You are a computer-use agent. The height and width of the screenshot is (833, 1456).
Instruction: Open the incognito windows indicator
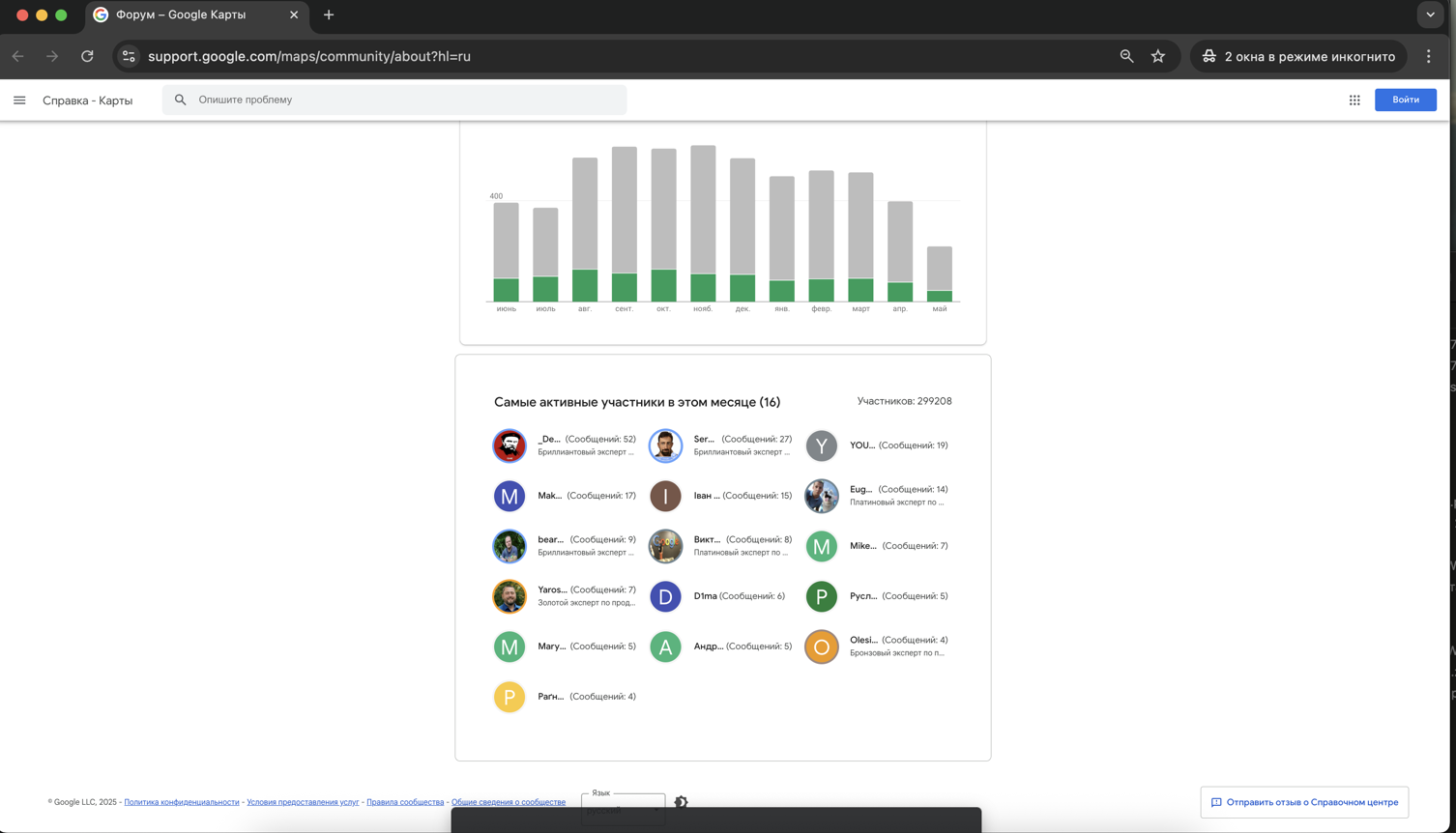click(x=1298, y=56)
